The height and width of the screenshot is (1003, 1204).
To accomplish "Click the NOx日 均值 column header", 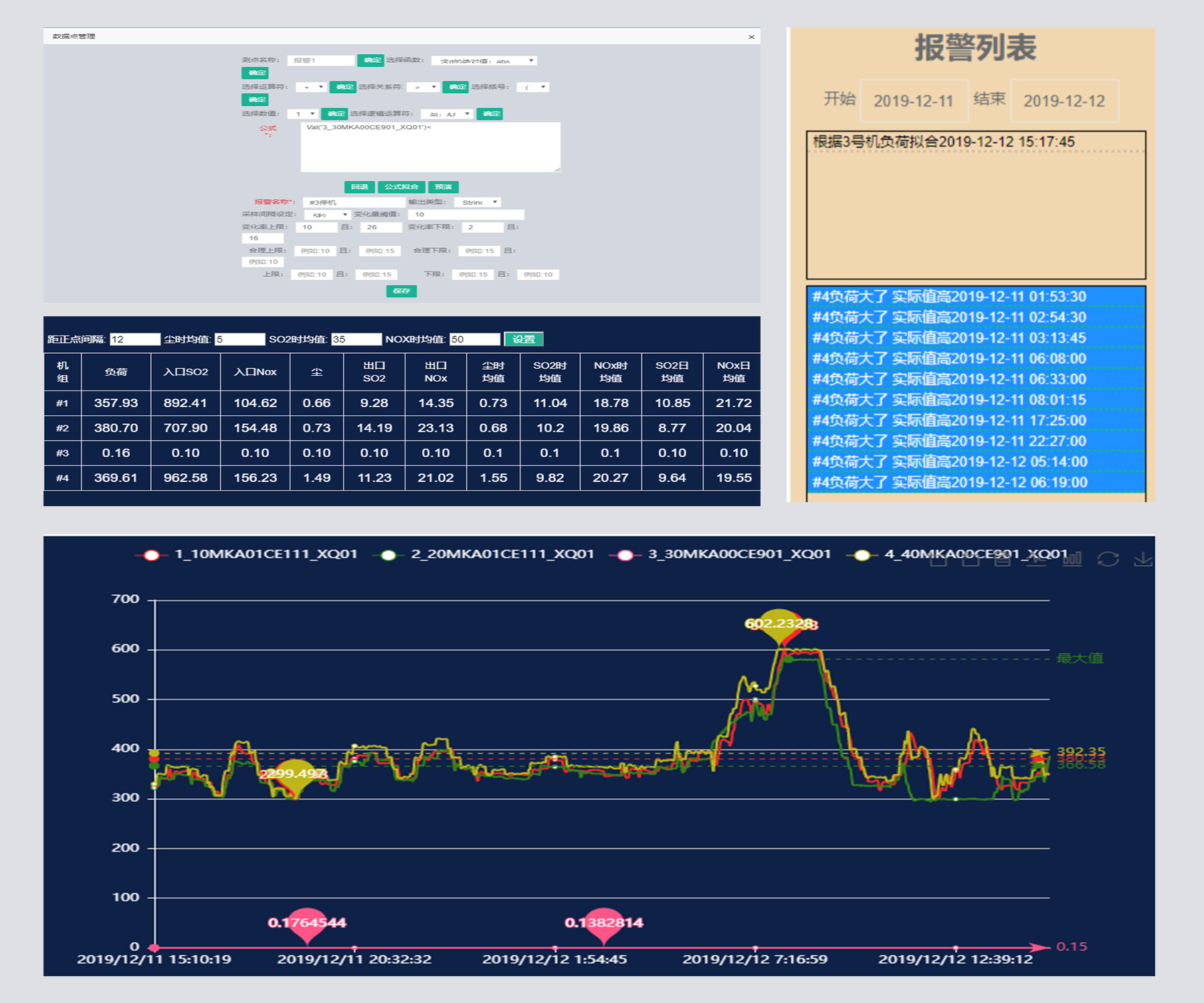I will tap(733, 372).
